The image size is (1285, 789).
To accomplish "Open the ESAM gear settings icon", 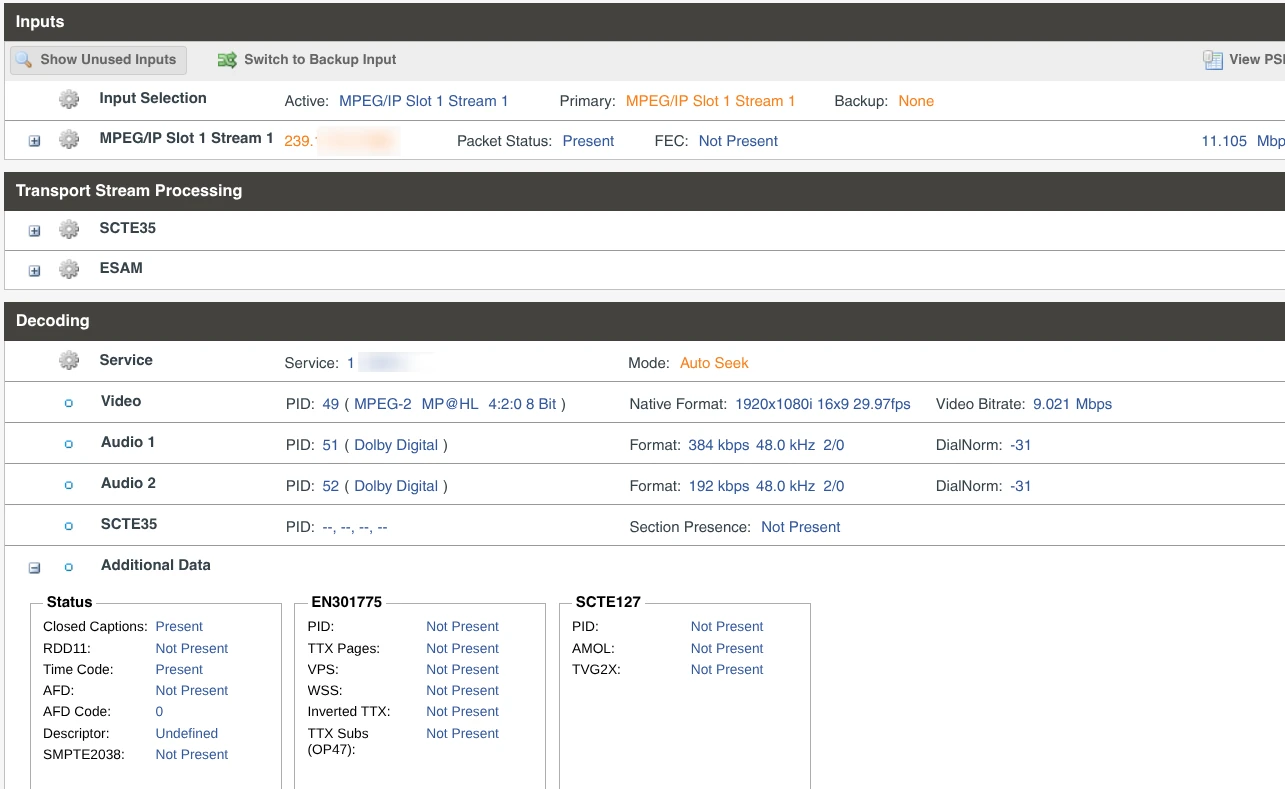I will pos(68,270).
